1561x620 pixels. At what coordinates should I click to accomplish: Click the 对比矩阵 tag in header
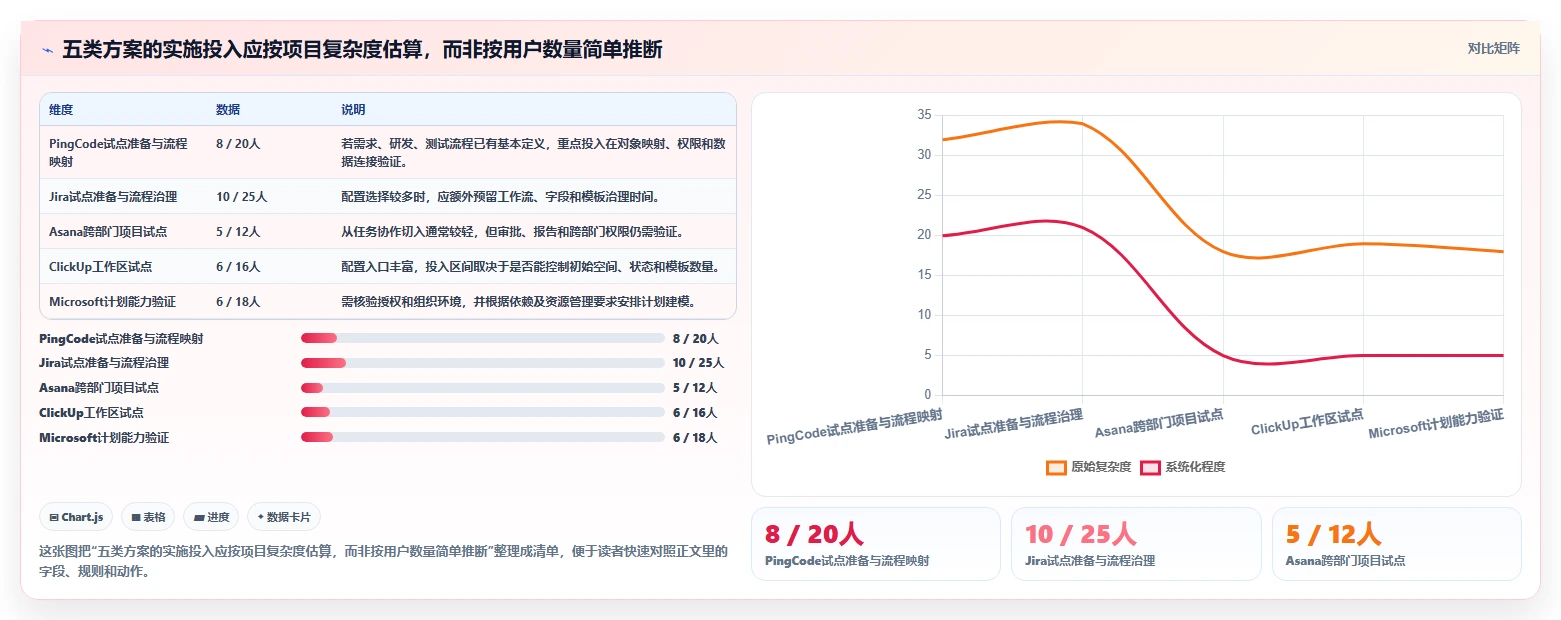click(1493, 49)
